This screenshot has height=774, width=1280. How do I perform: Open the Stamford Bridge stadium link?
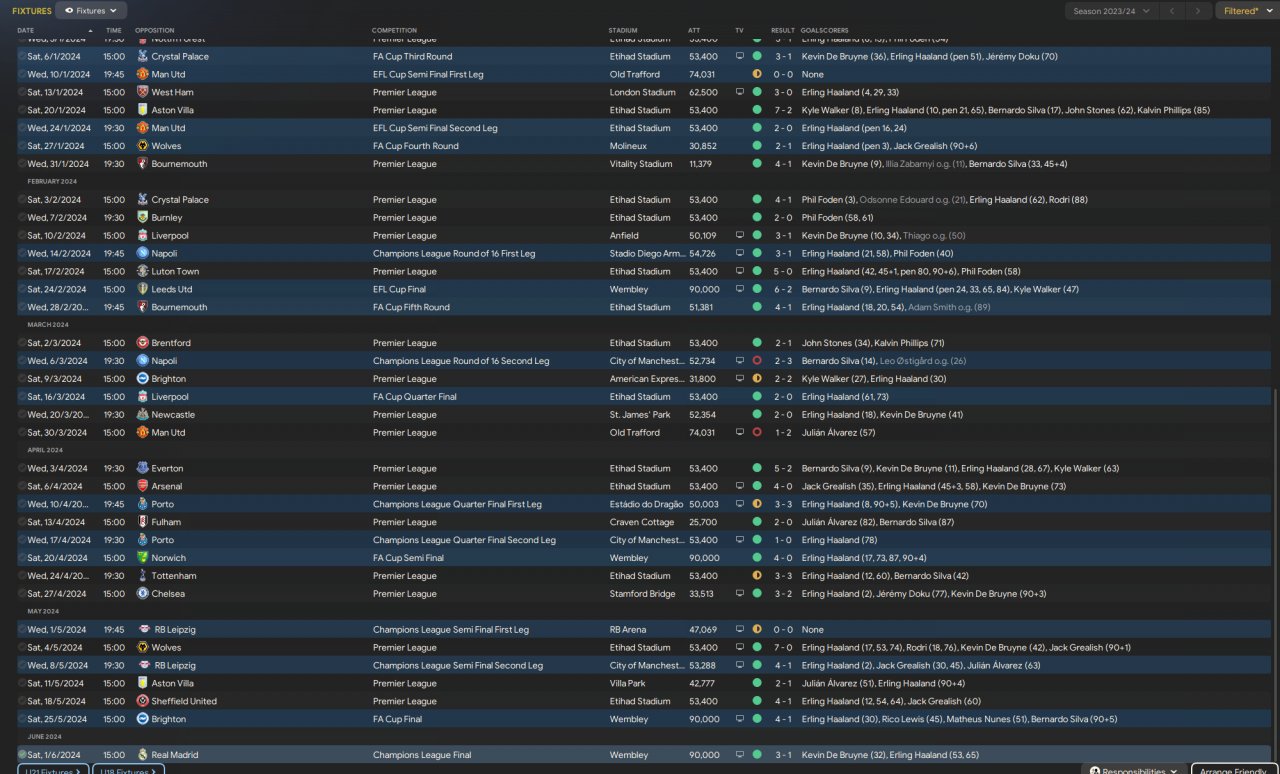tap(641, 594)
